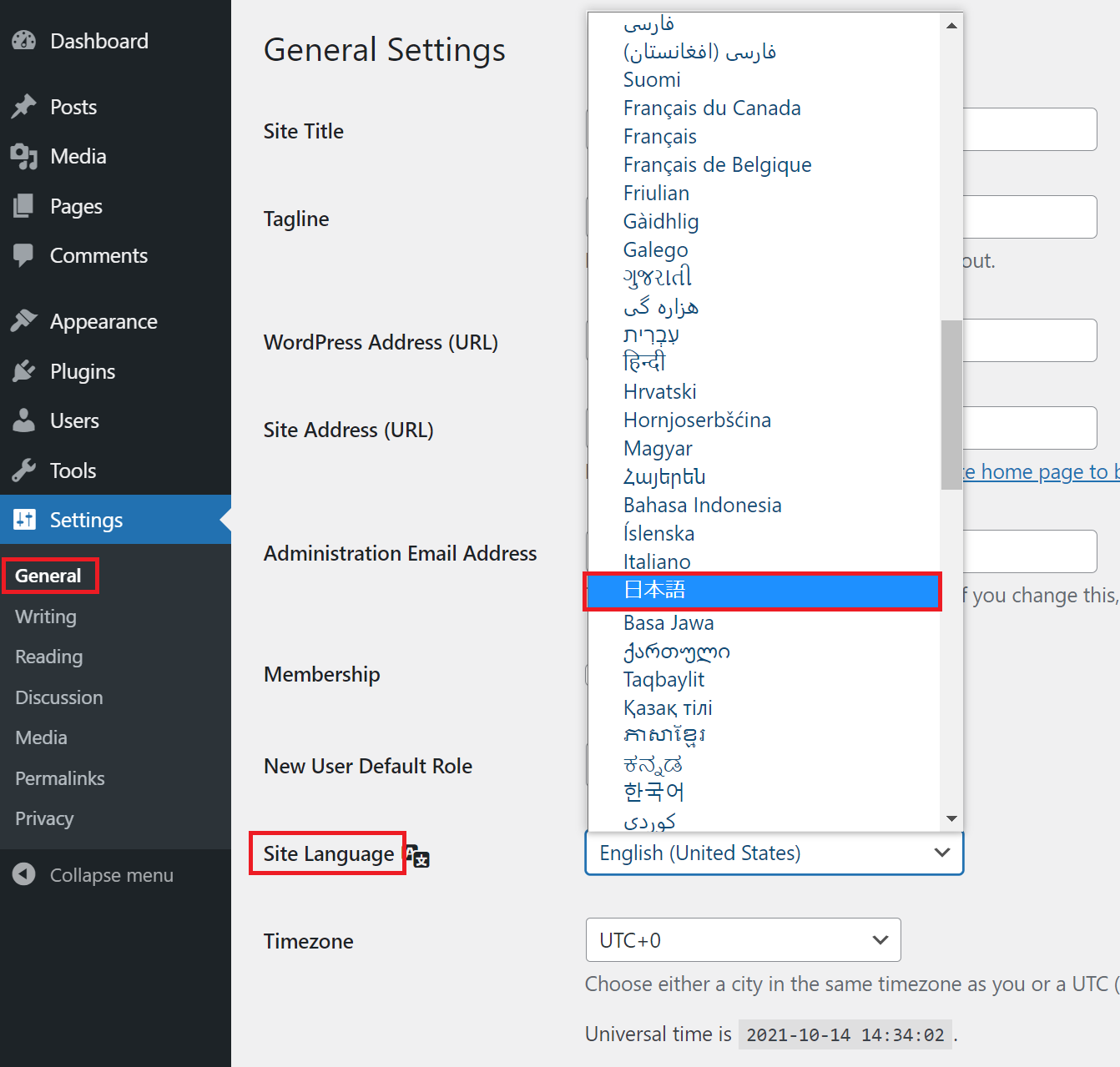Open the Timezone UTC+0 dropdown

pos(744,940)
